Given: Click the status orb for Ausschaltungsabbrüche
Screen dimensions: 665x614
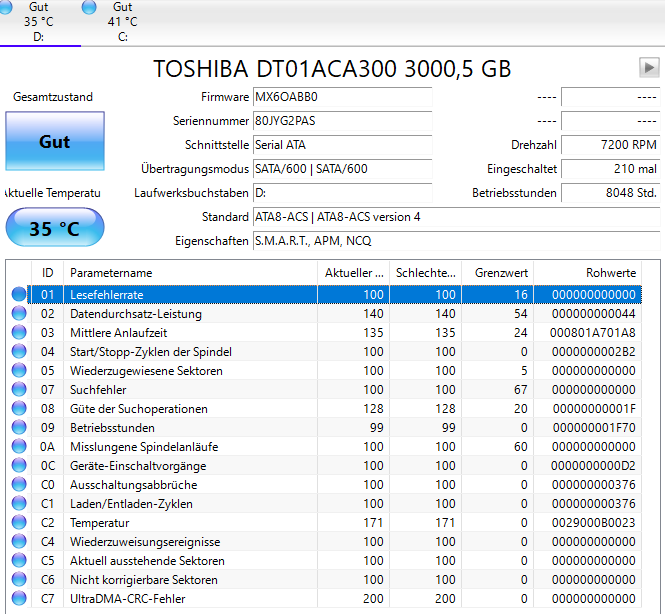Looking at the screenshot, I should [x=19, y=484].
